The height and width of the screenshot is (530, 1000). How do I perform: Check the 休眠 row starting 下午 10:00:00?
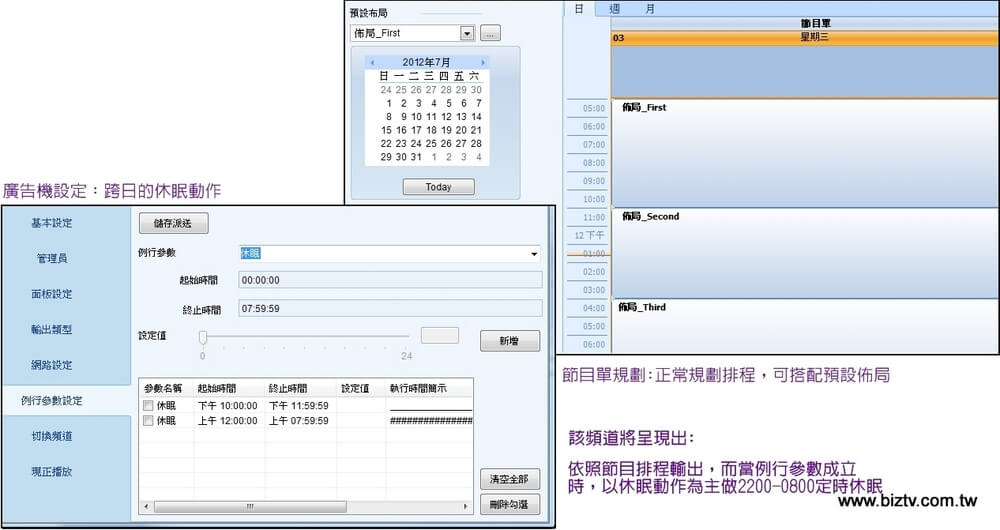pyautogui.click(x=148, y=406)
